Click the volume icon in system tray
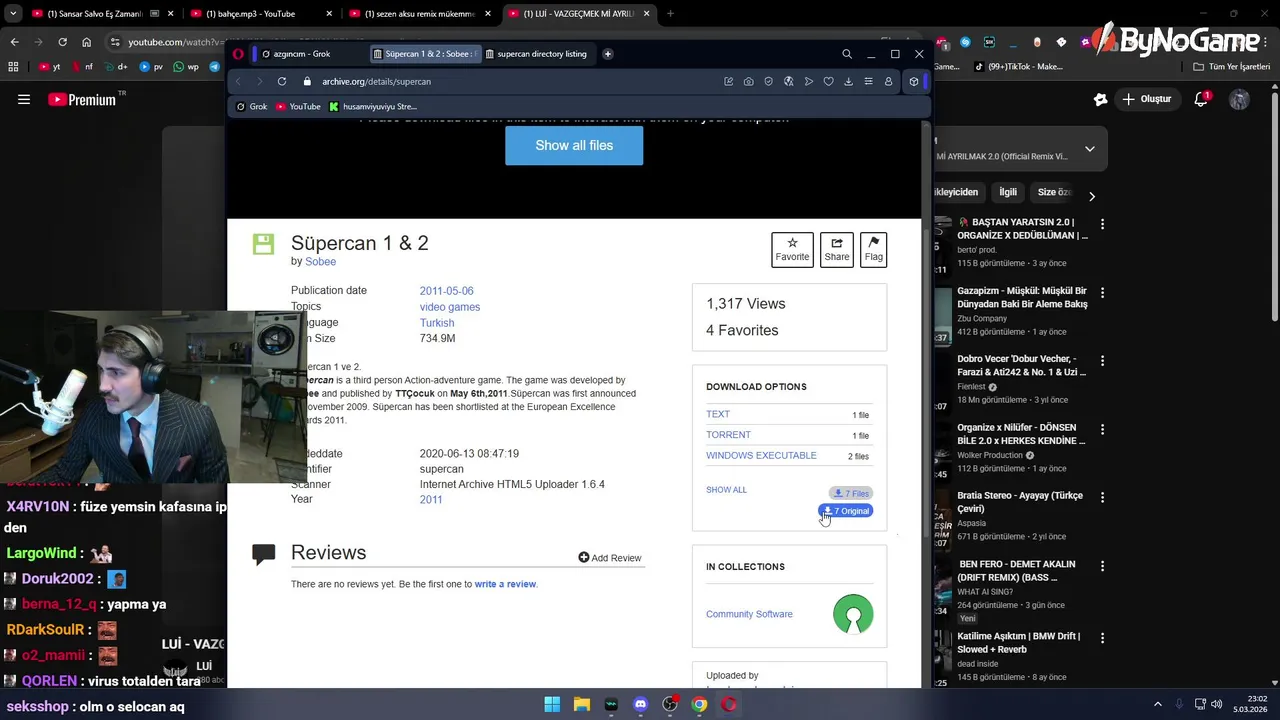The image size is (1280, 720). [x=1217, y=704]
